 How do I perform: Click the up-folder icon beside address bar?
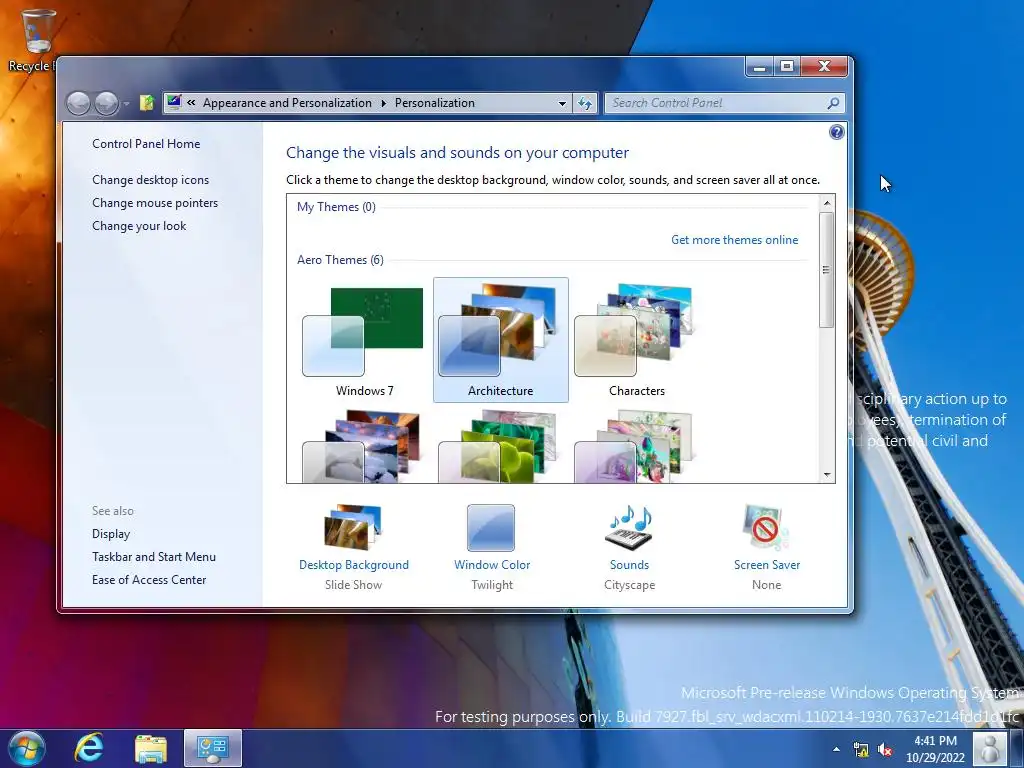coord(147,103)
